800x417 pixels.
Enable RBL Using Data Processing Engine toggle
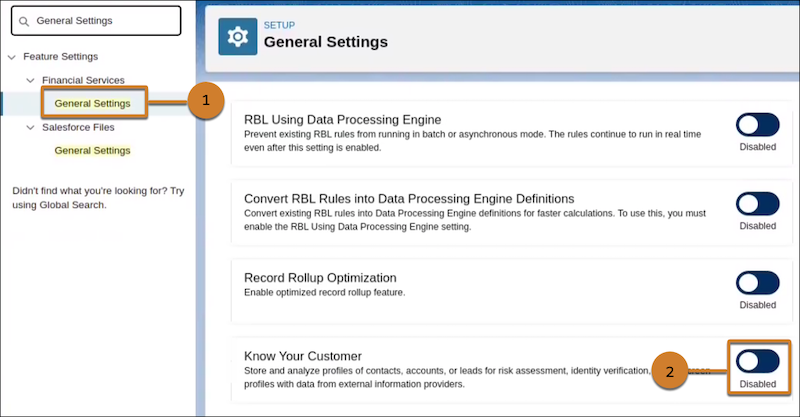point(757,125)
